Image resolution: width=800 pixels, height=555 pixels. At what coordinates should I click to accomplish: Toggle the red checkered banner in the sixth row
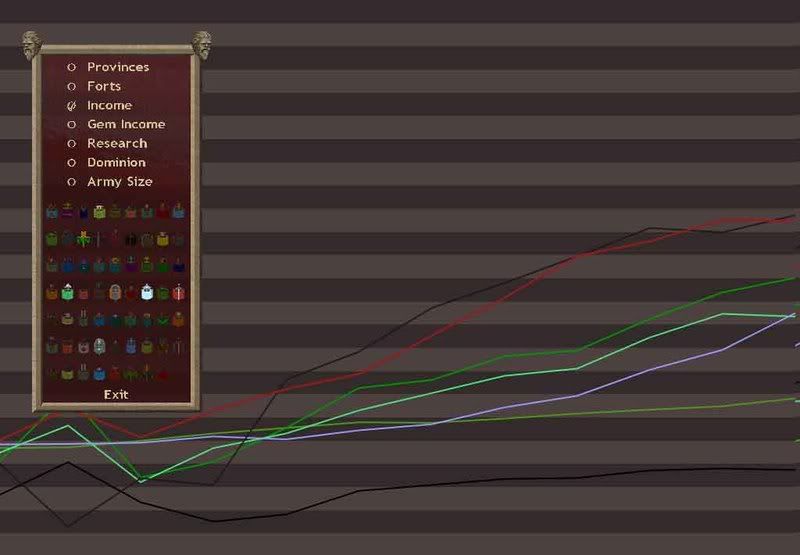(x=67, y=347)
